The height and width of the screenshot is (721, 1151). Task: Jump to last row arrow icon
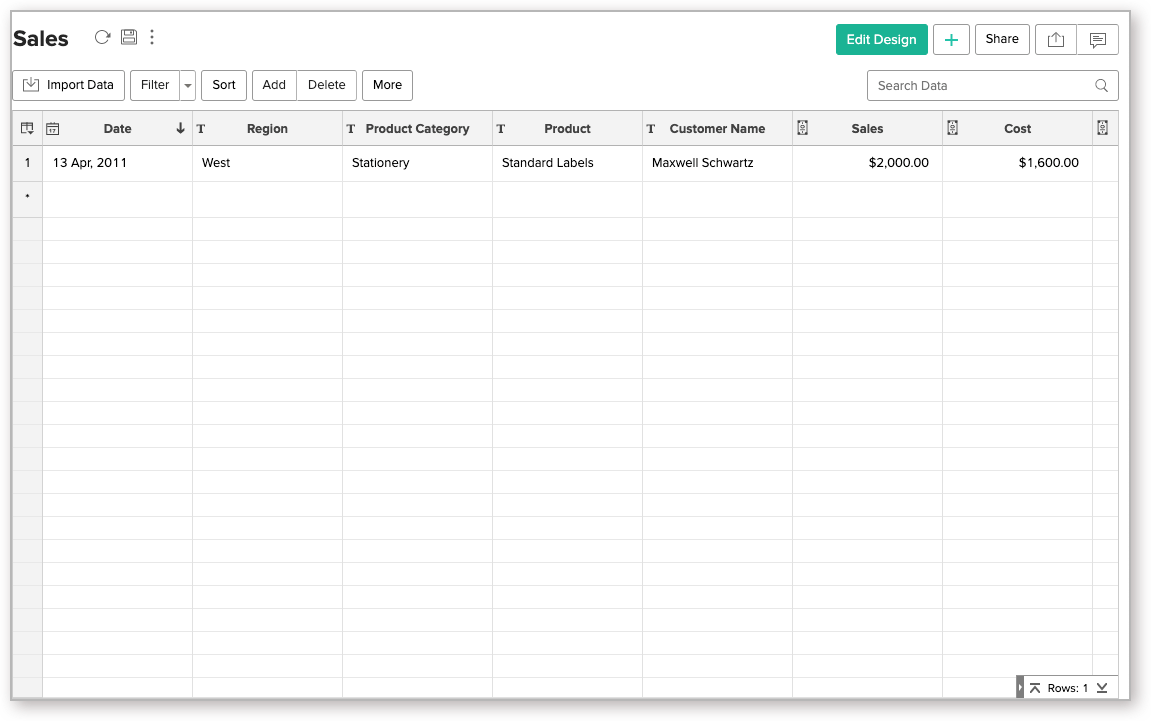[1102, 688]
